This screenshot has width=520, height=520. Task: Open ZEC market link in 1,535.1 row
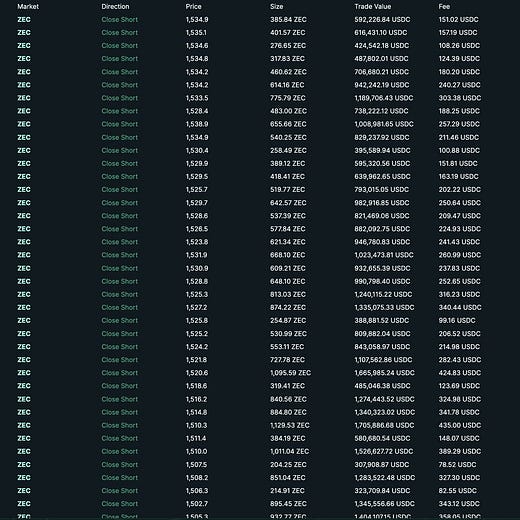pyautogui.click(x=24, y=33)
